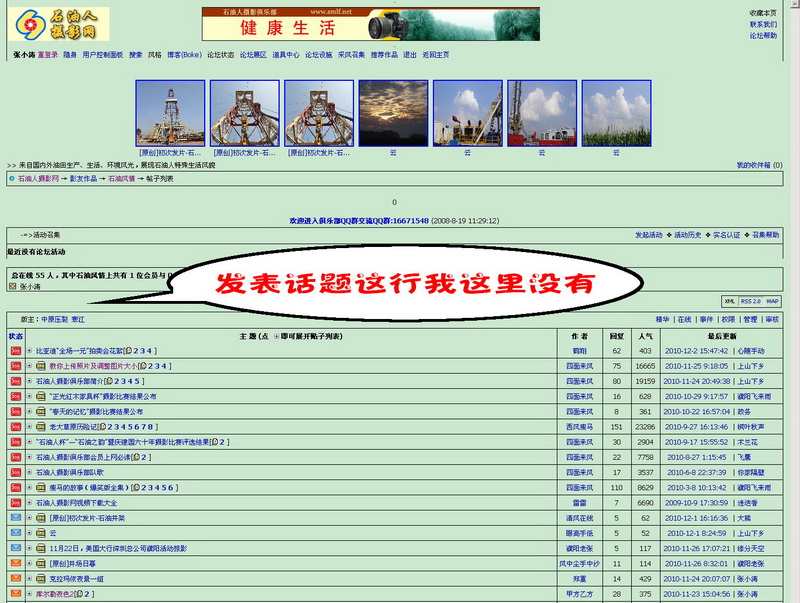Click photo icon beside 老大草原历险记 thread

(x=41, y=427)
